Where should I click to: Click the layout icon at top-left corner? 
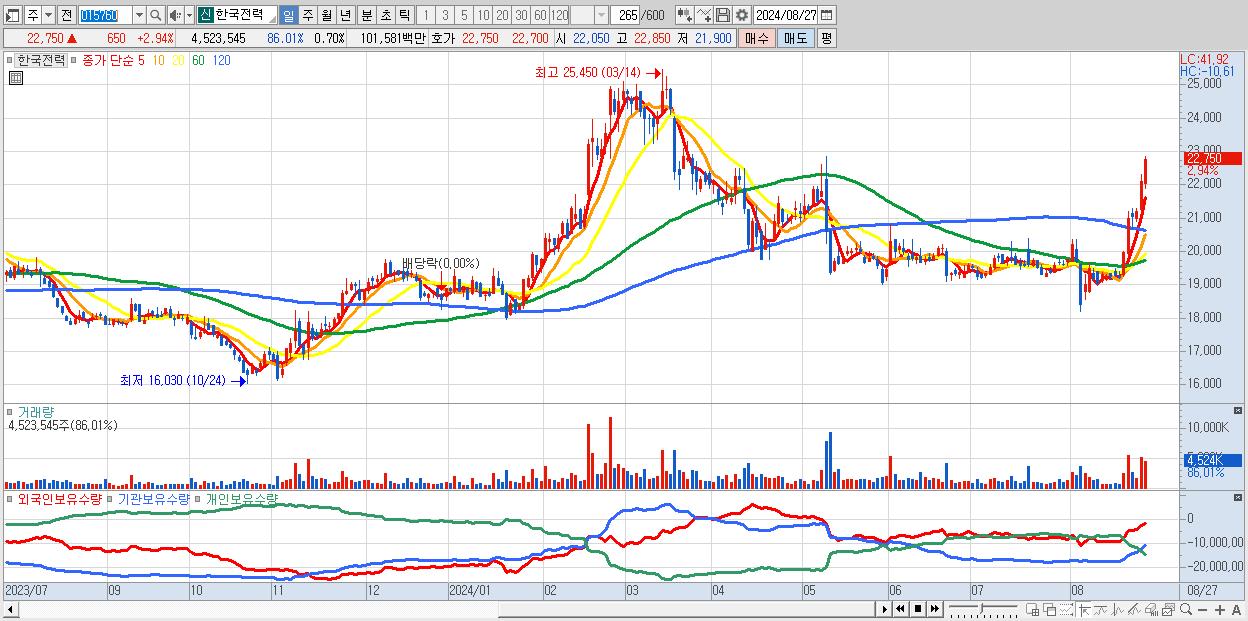tap(12, 15)
